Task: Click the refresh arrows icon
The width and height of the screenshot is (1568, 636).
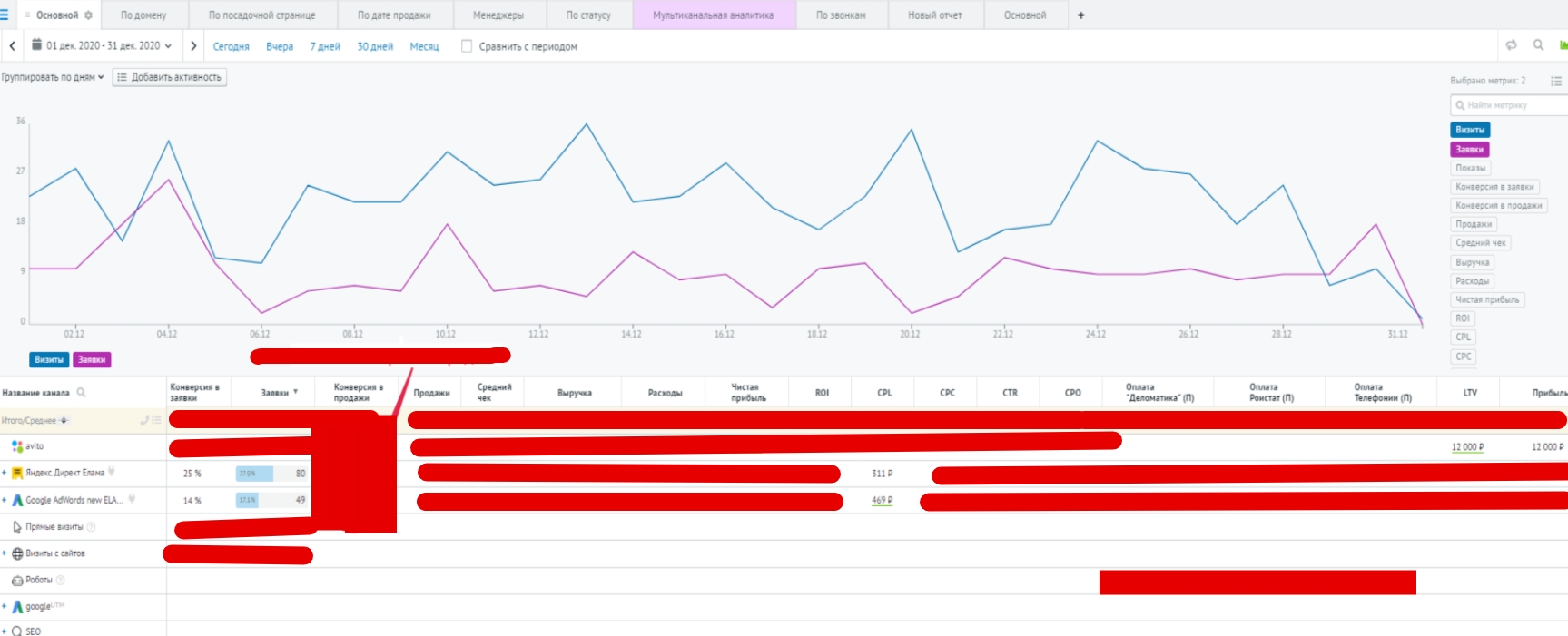Action: 1511,45
